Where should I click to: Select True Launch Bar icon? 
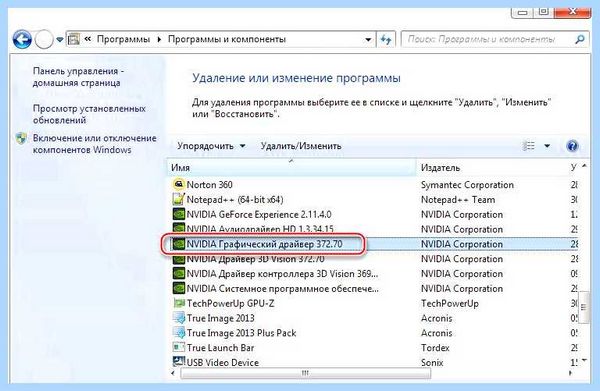(178, 348)
